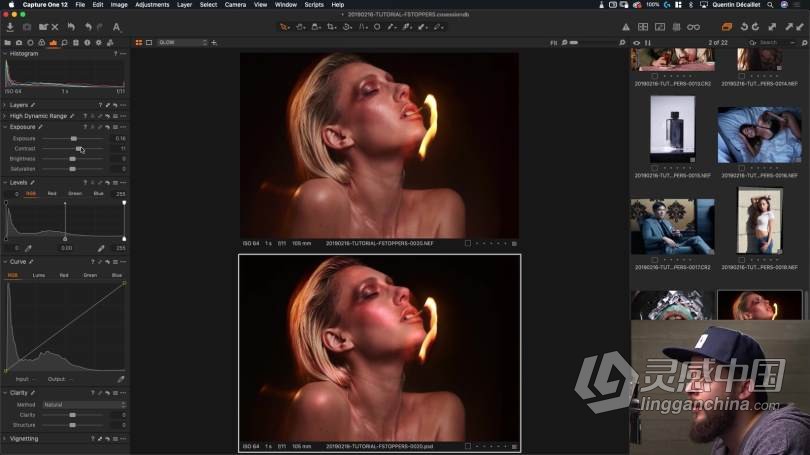
Task: Click the Exposure warning triangle icon
Action: 626,27
